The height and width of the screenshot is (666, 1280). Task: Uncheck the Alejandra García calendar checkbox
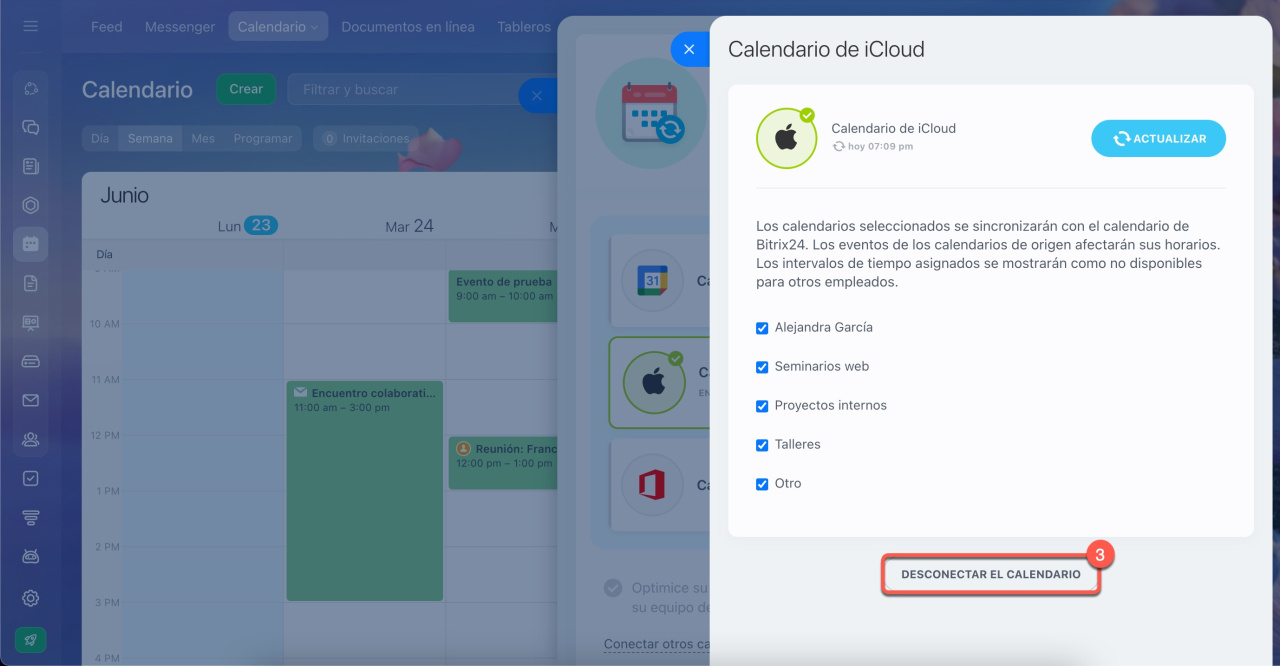pyautogui.click(x=762, y=328)
